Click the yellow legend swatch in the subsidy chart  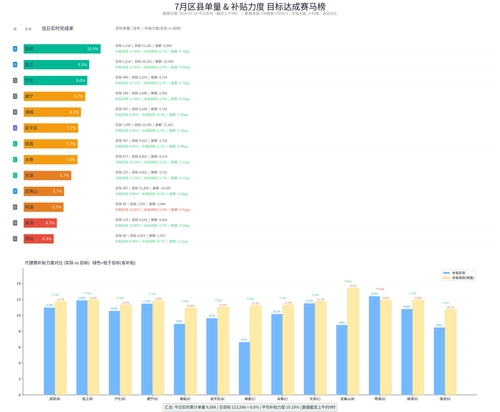click(x=446, y=277)
